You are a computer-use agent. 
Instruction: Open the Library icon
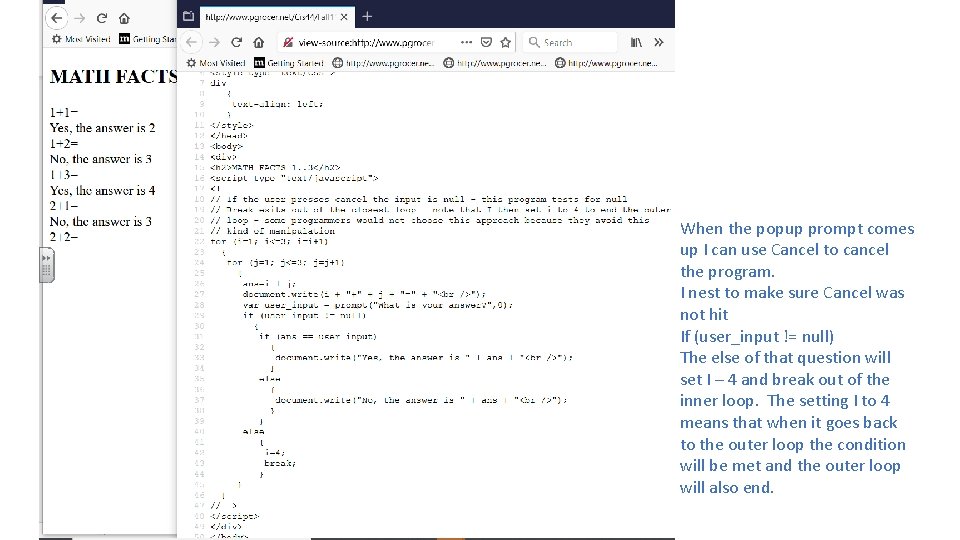coord(636,42)
